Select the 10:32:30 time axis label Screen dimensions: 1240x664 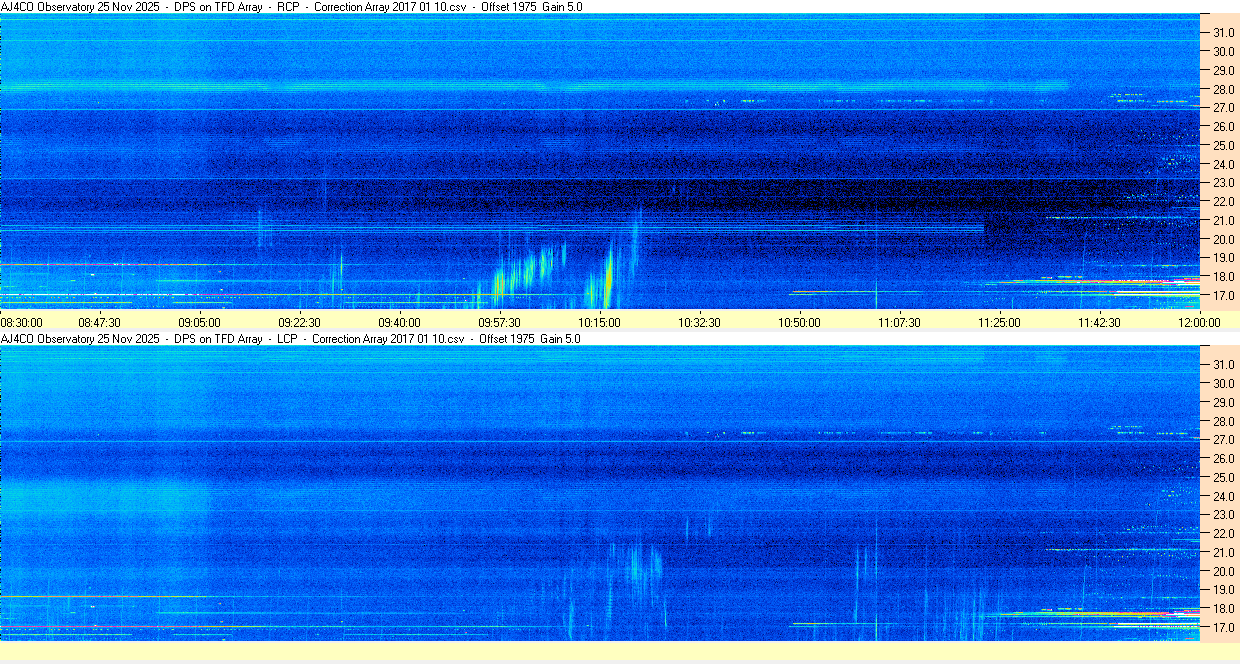[700, 322]
